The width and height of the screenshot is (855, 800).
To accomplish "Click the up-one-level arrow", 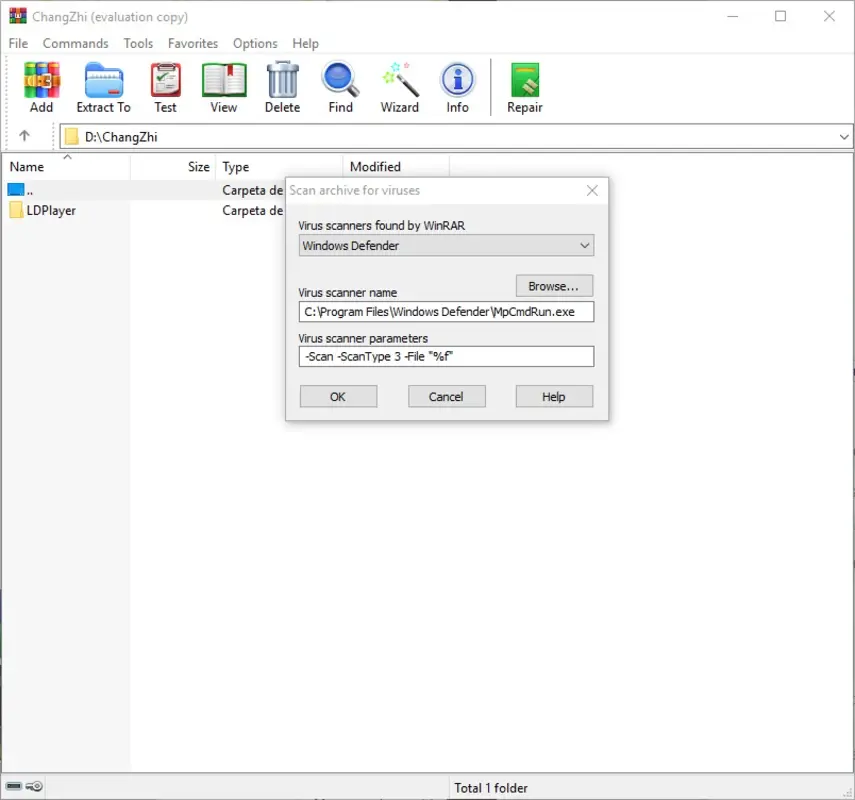I will [25, 136].
